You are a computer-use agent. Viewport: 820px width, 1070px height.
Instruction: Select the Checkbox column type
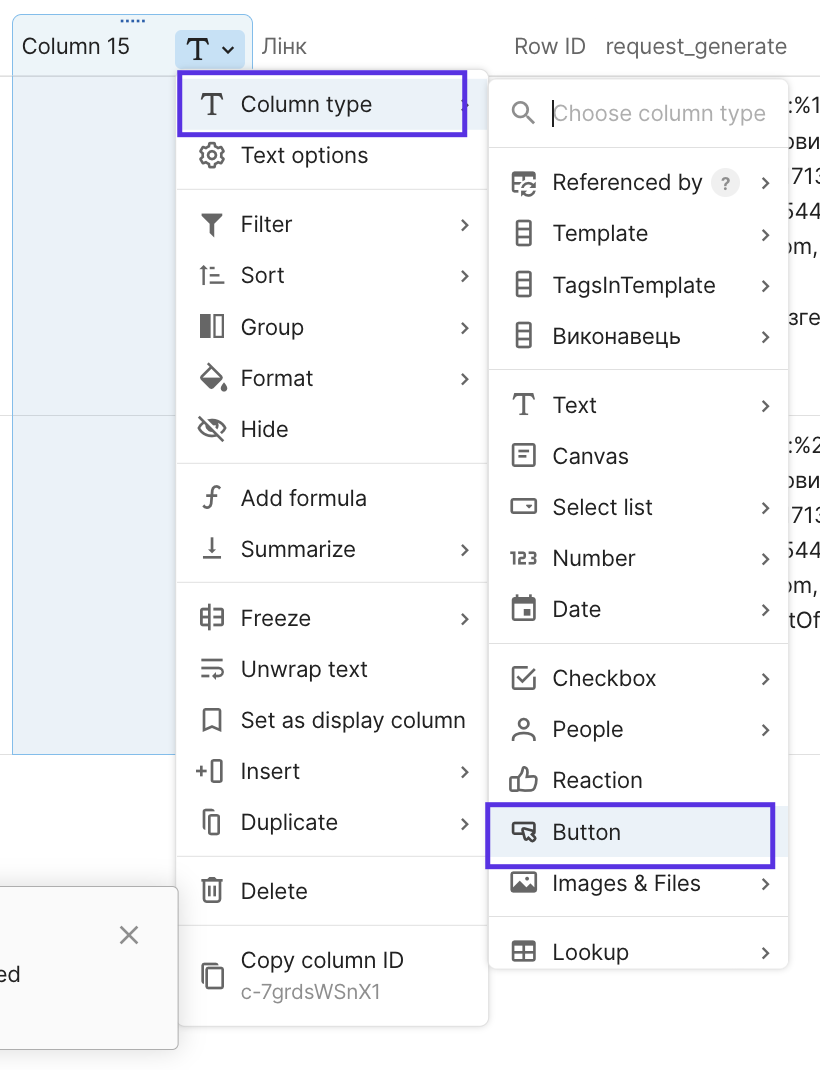point(604,678)
